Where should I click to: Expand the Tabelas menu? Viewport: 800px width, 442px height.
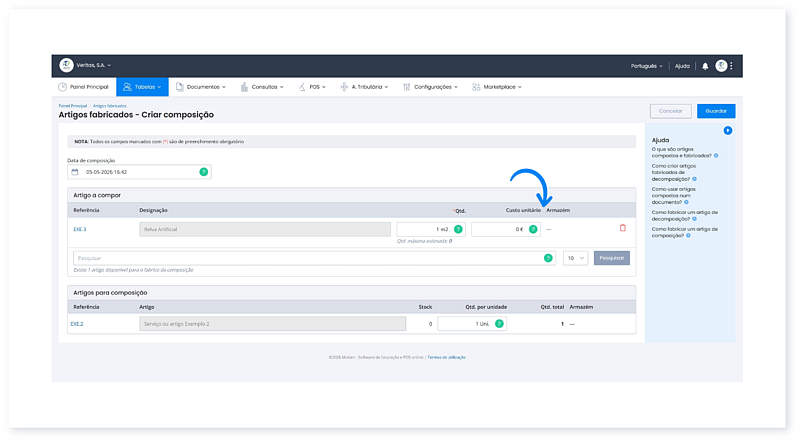tap(142, 87)
